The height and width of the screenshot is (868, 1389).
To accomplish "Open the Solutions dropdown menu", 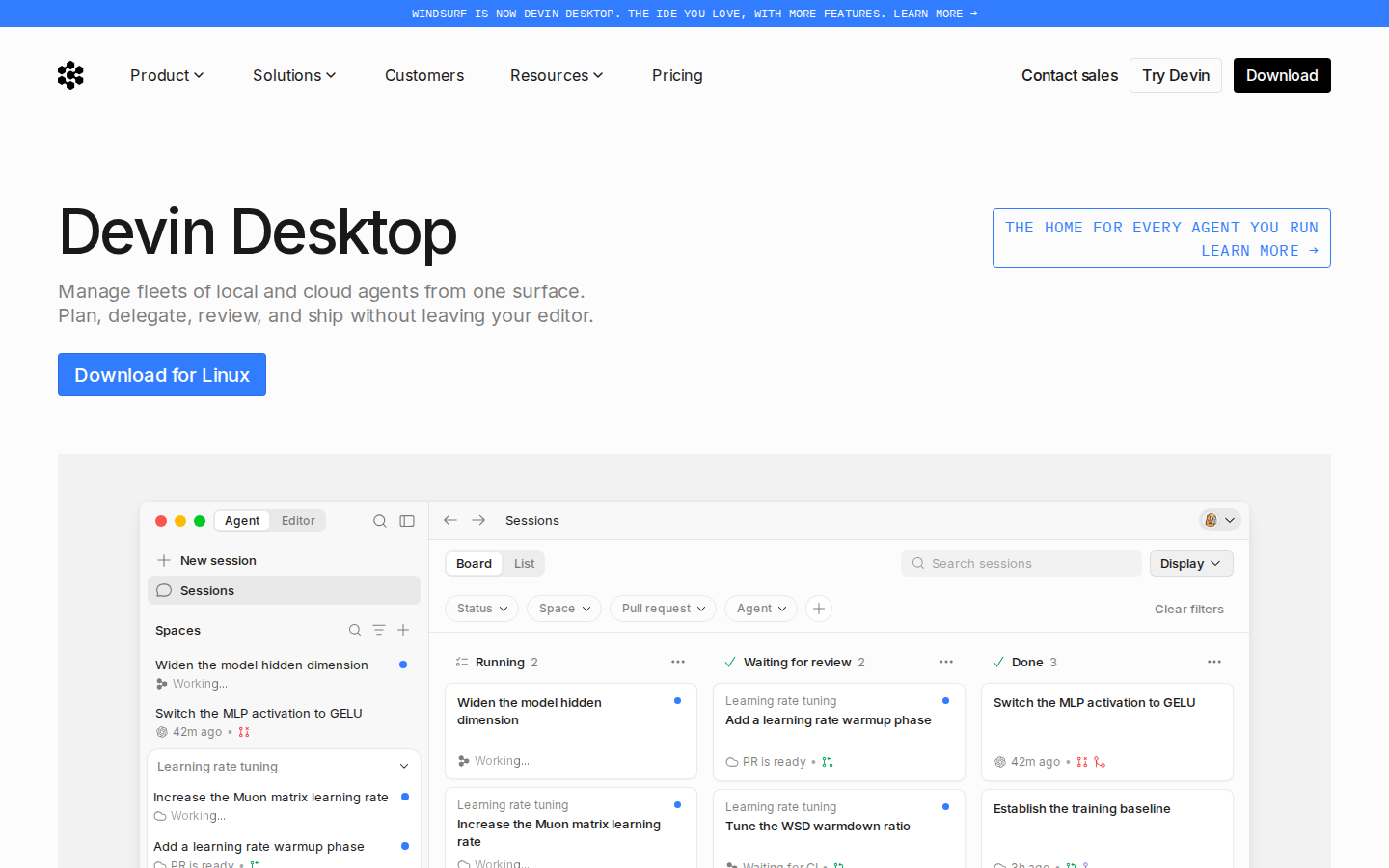I will [294, 75].
